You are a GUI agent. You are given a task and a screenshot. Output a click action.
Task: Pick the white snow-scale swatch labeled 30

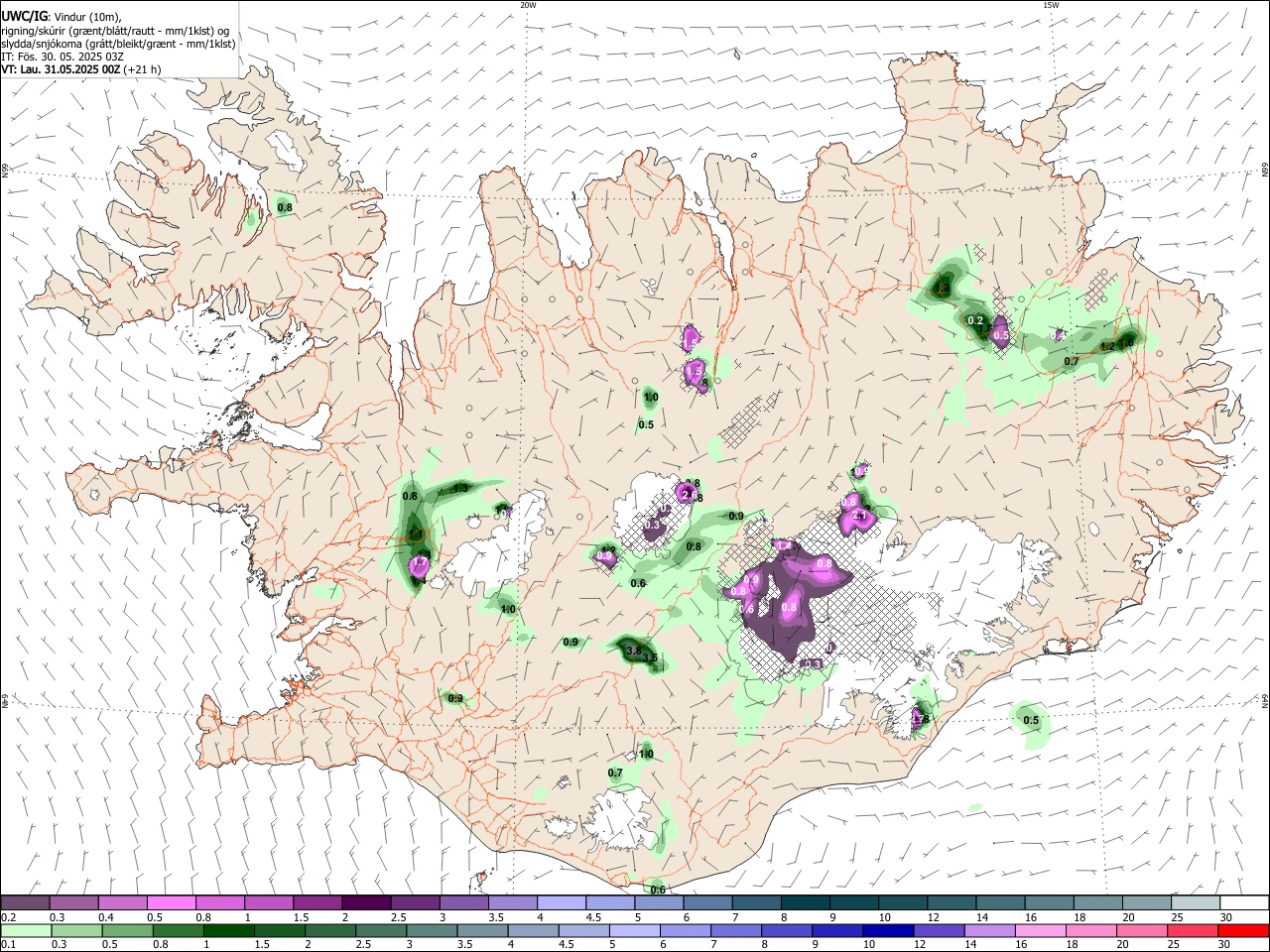tap(1244, 903)
